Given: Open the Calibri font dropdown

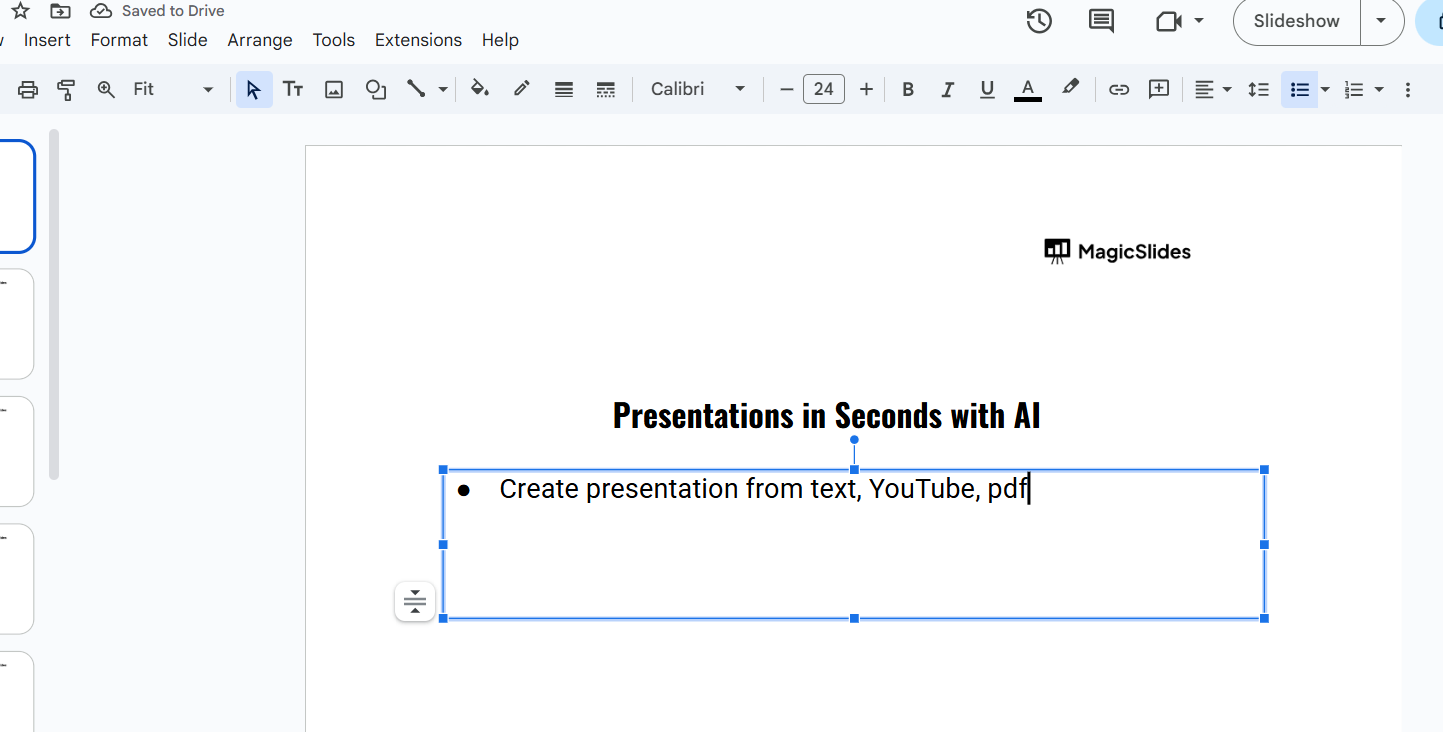Looking at the screenshot, I should click(698, 89).
